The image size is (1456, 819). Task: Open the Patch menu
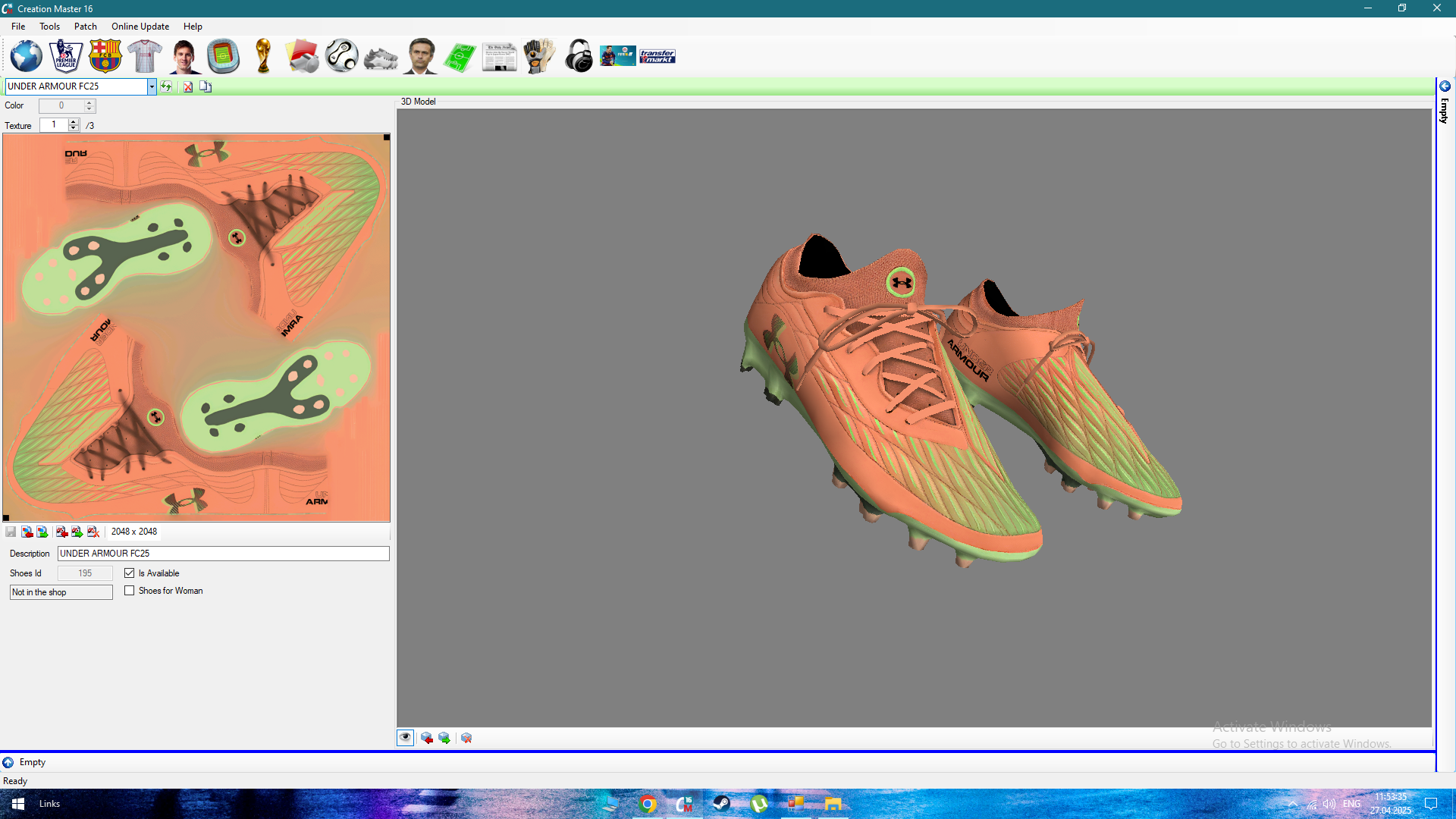point(86,27)
